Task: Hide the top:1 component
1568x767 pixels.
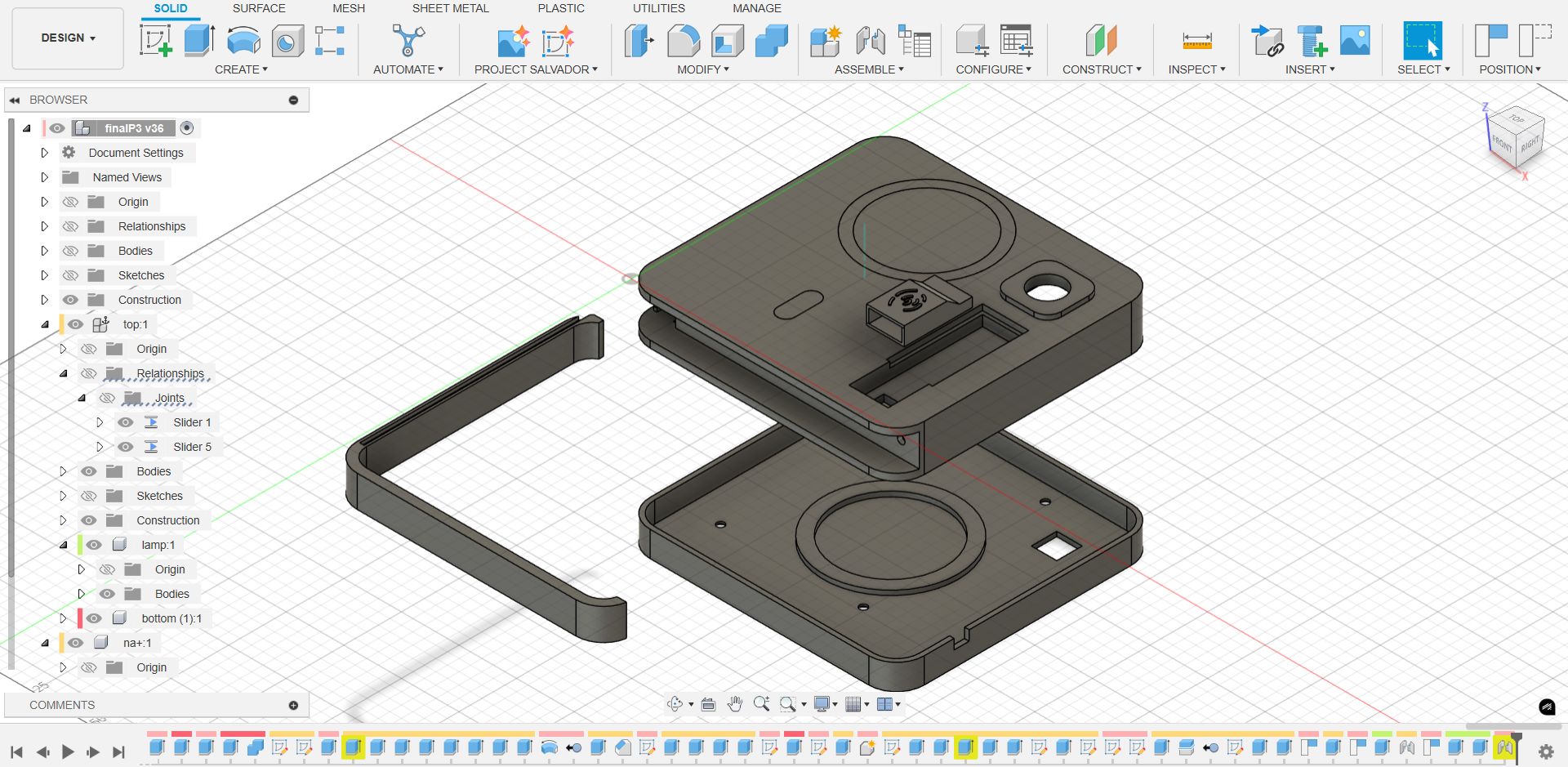Action: click(x=75, y=324)
